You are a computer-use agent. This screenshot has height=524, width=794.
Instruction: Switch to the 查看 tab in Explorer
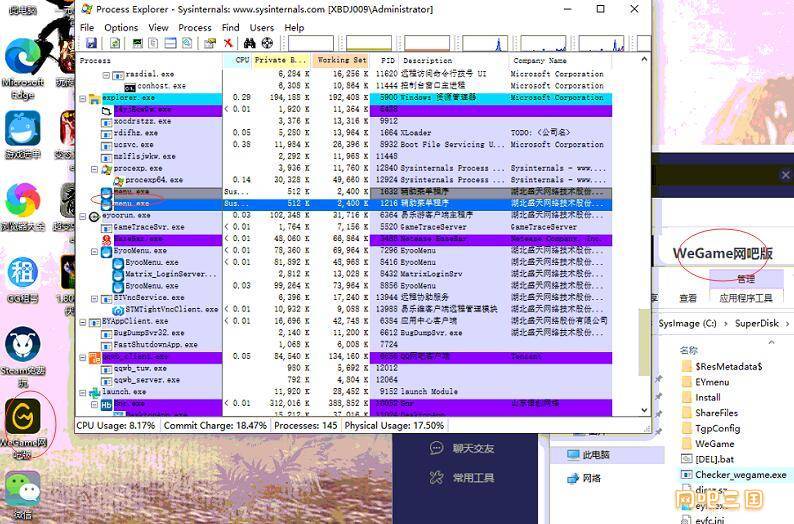pos(688,298)
